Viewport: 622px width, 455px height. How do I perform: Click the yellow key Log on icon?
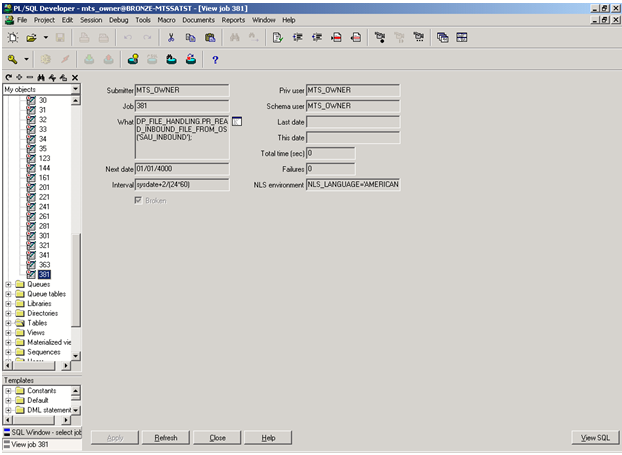coord(13,60)
